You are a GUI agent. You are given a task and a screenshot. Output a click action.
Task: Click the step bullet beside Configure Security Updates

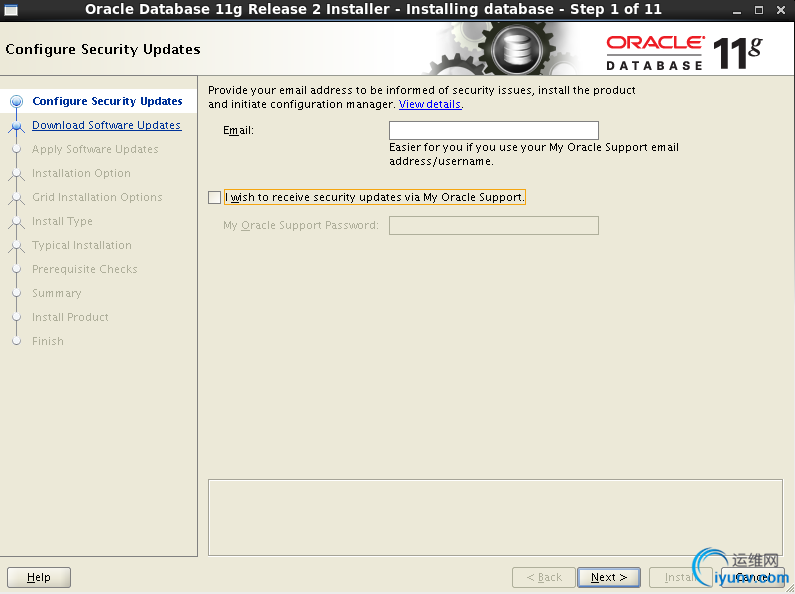16,101
